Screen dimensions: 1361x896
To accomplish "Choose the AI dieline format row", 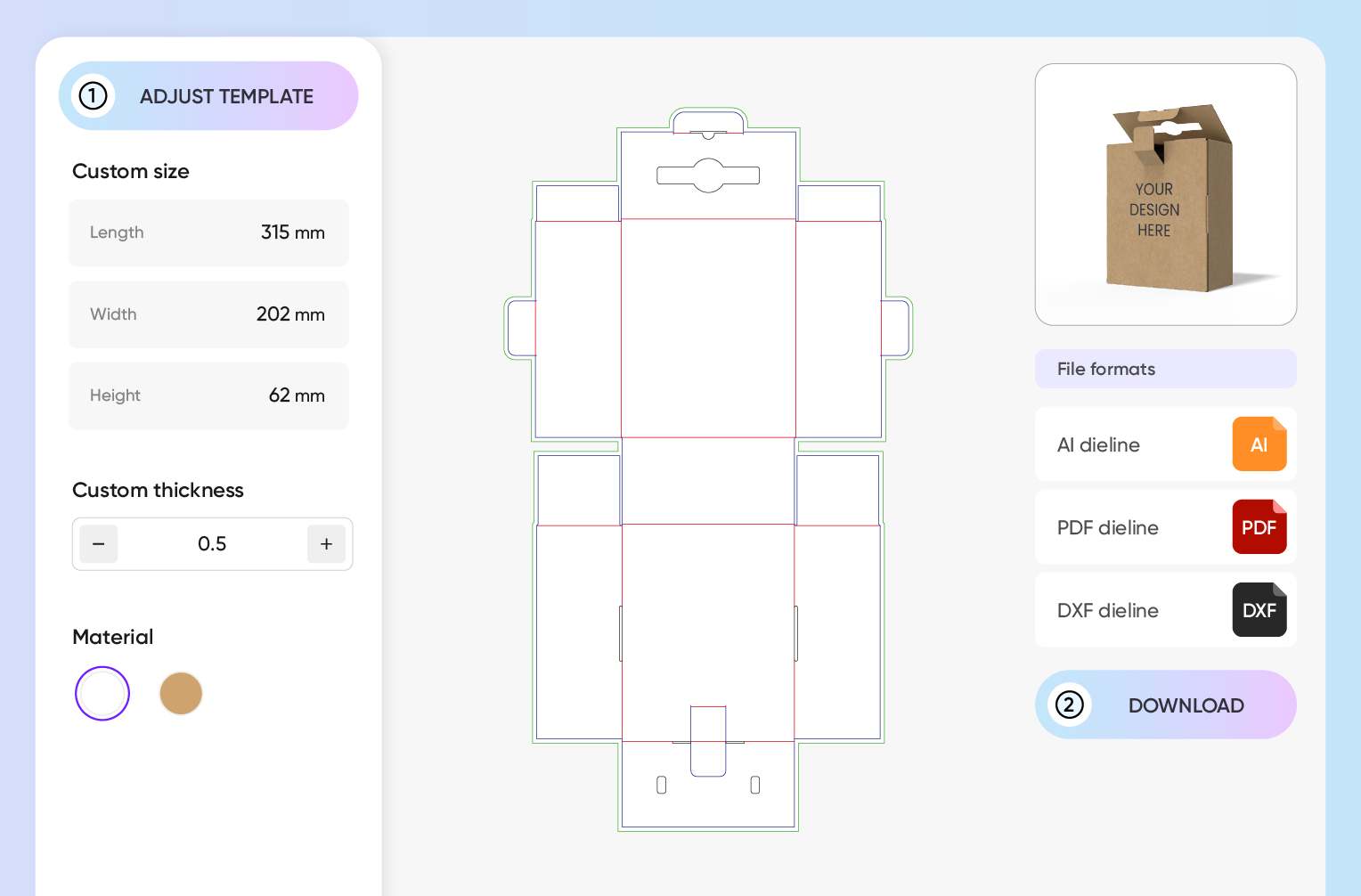I will click(x=1165, y=444).
